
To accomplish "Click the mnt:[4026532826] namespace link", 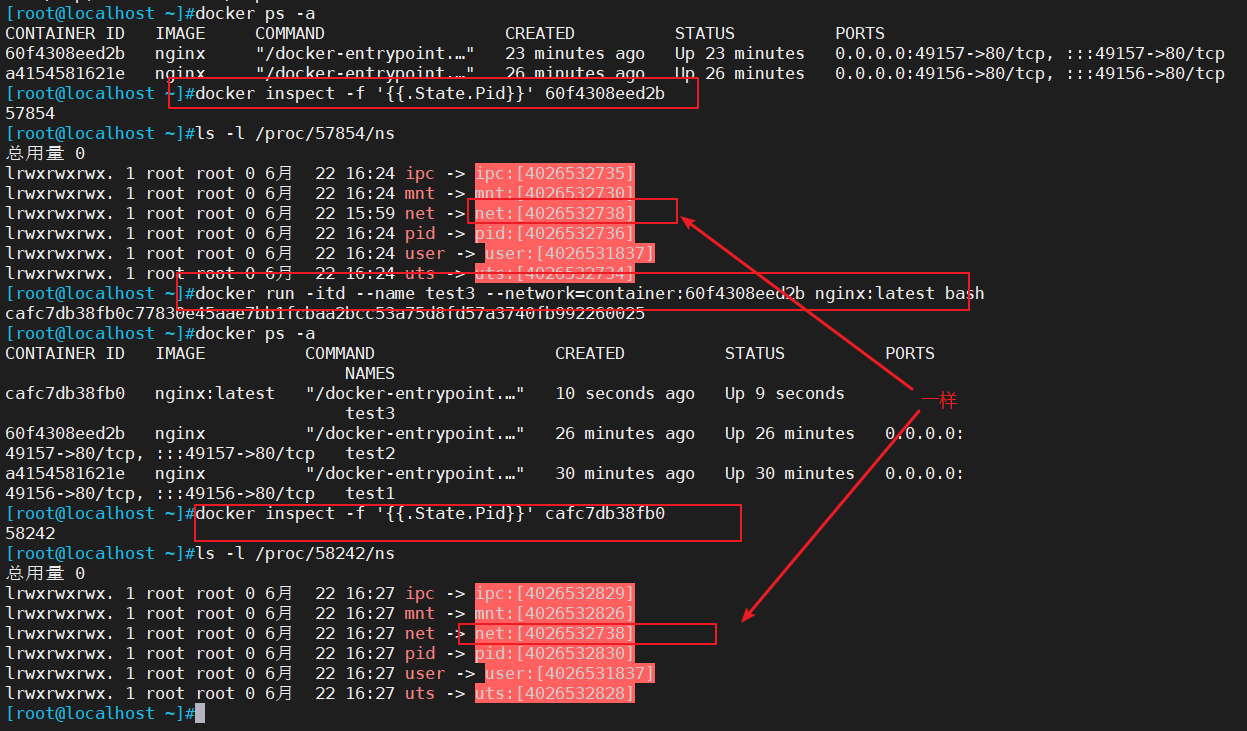I will click(x=554, y=614).
